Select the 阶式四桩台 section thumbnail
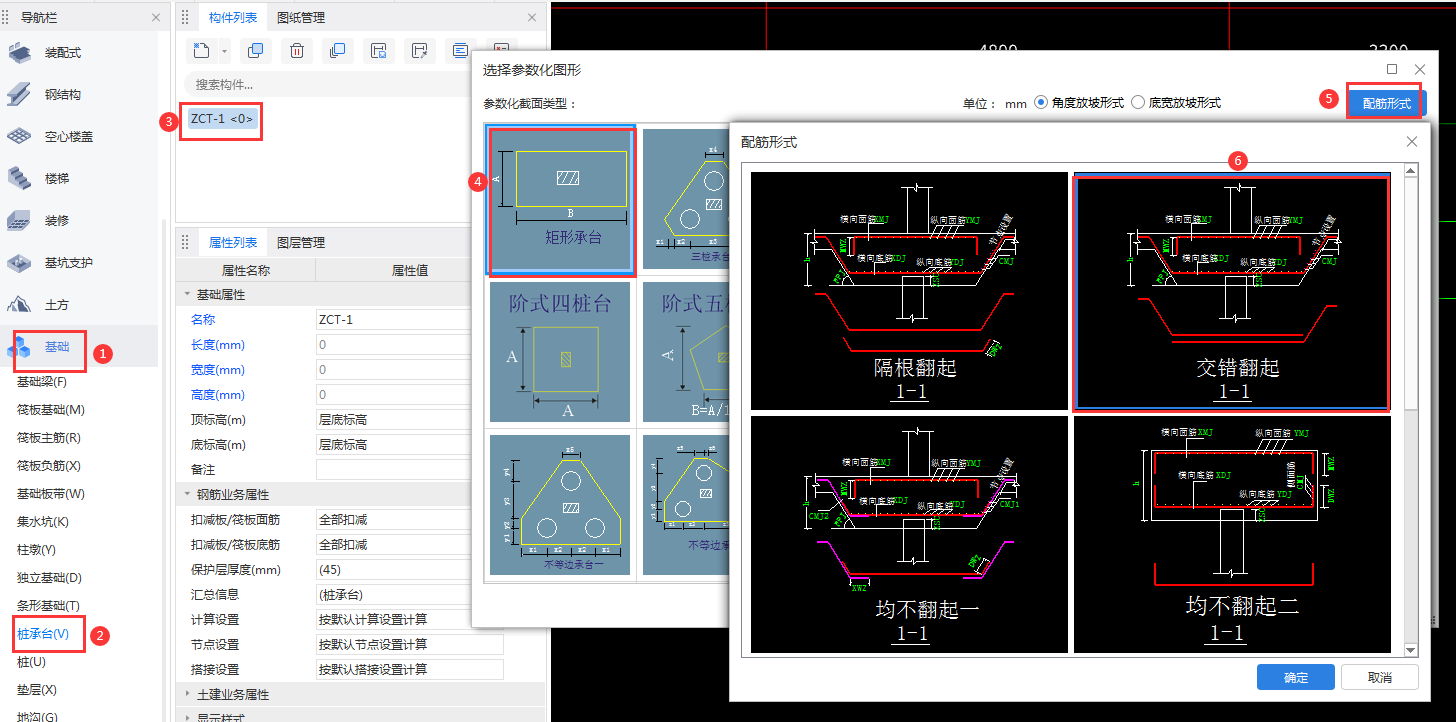The image size is (1456, 722). (x=560, y=352)
